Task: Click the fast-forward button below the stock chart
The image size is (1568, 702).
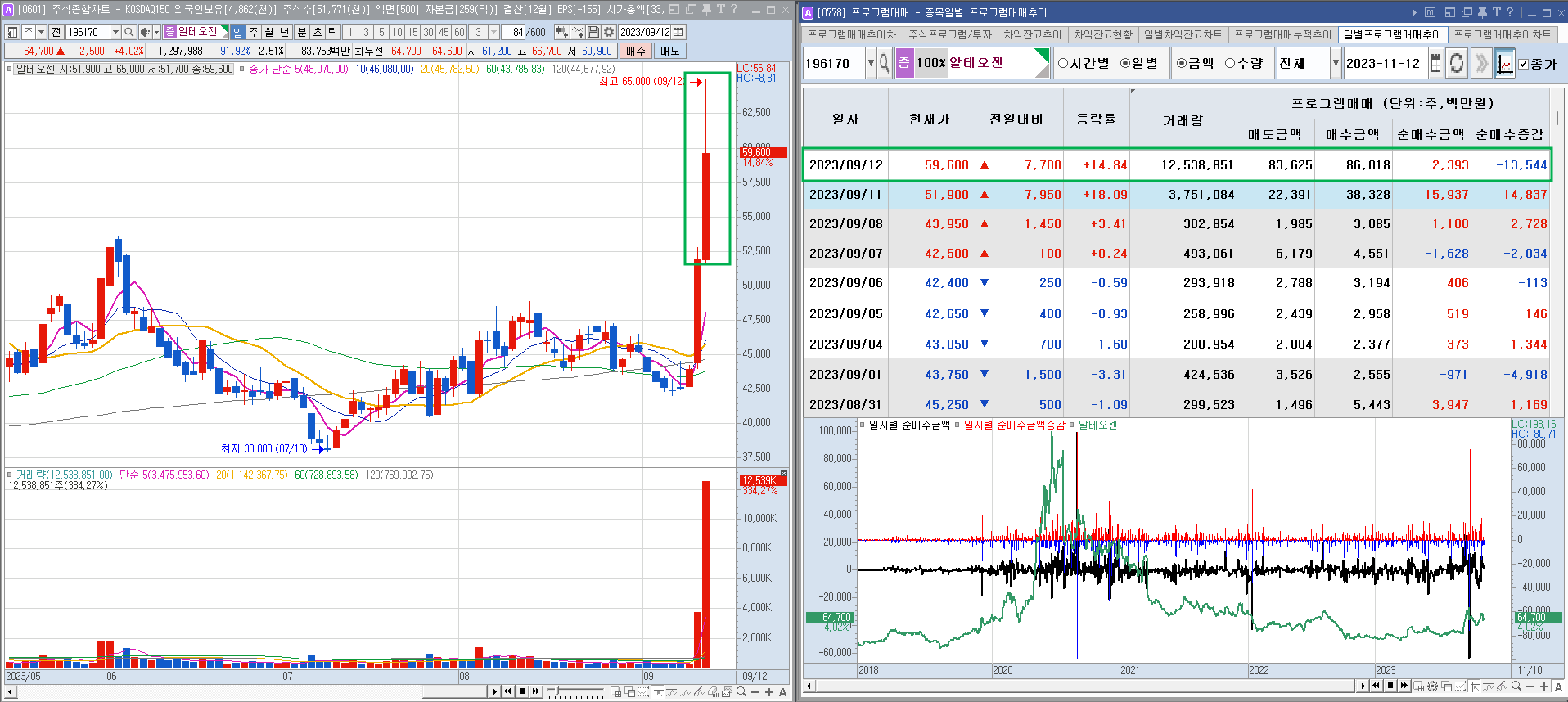Action: click(536, 692)
